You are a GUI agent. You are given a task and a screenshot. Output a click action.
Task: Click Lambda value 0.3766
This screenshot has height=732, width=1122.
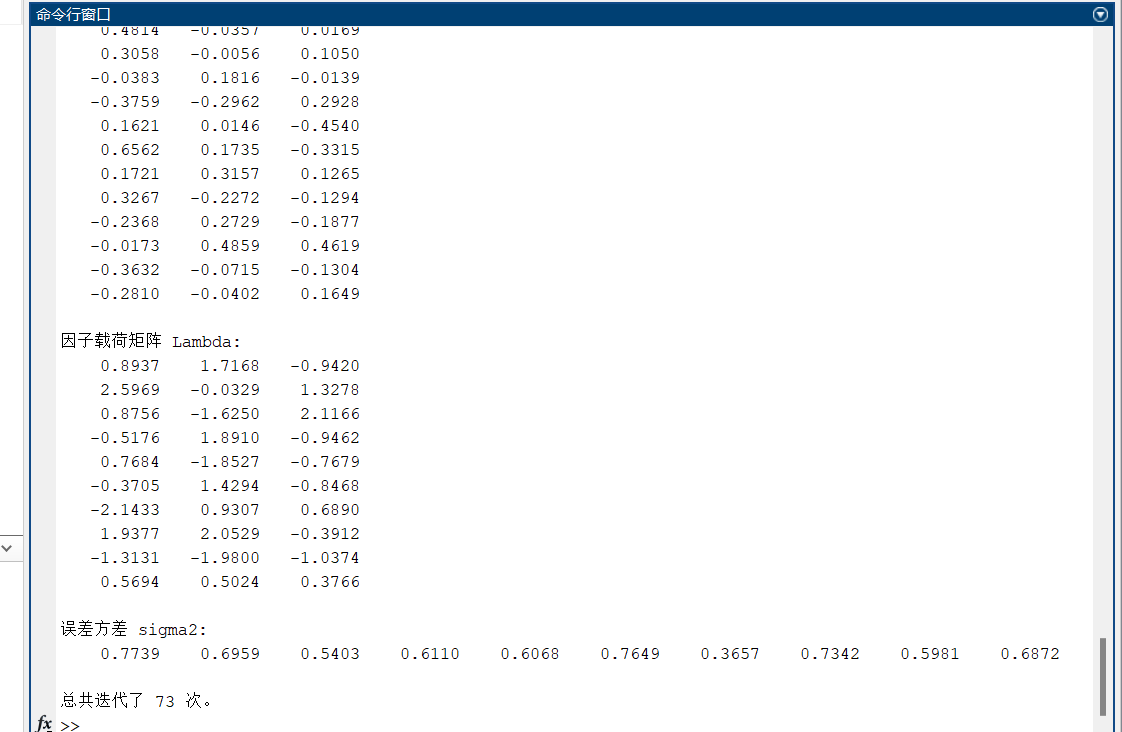click(330, 582)
